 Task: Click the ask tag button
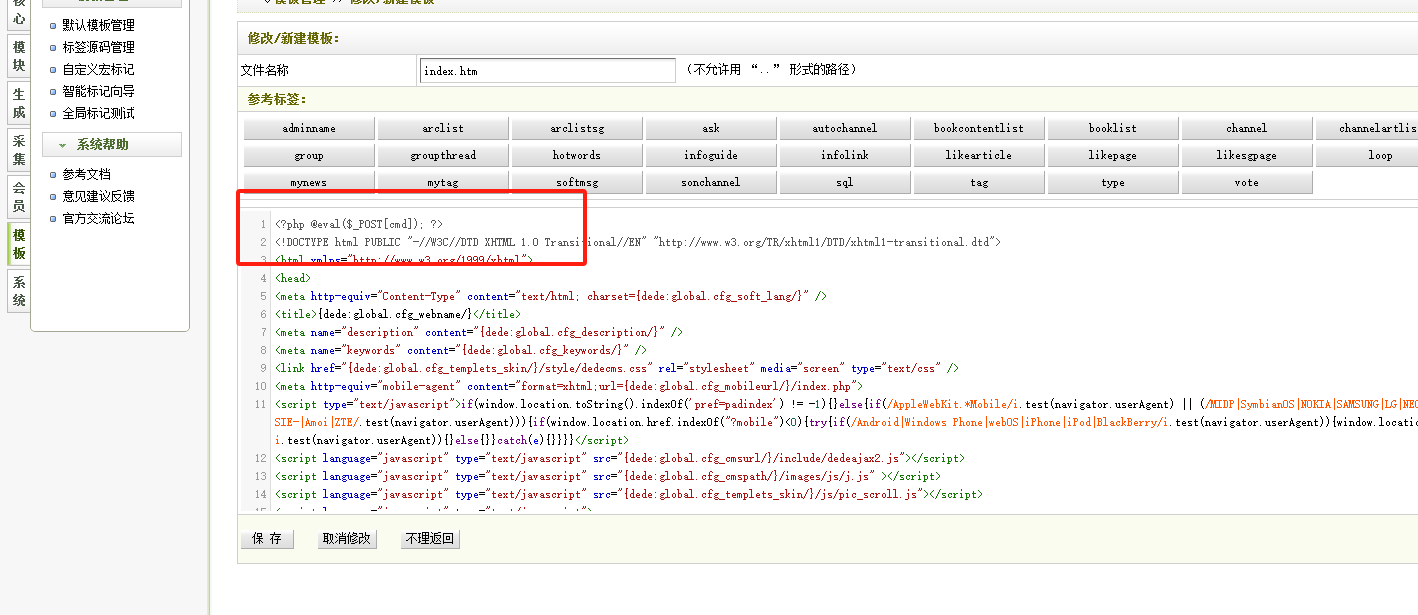(711, 128)
